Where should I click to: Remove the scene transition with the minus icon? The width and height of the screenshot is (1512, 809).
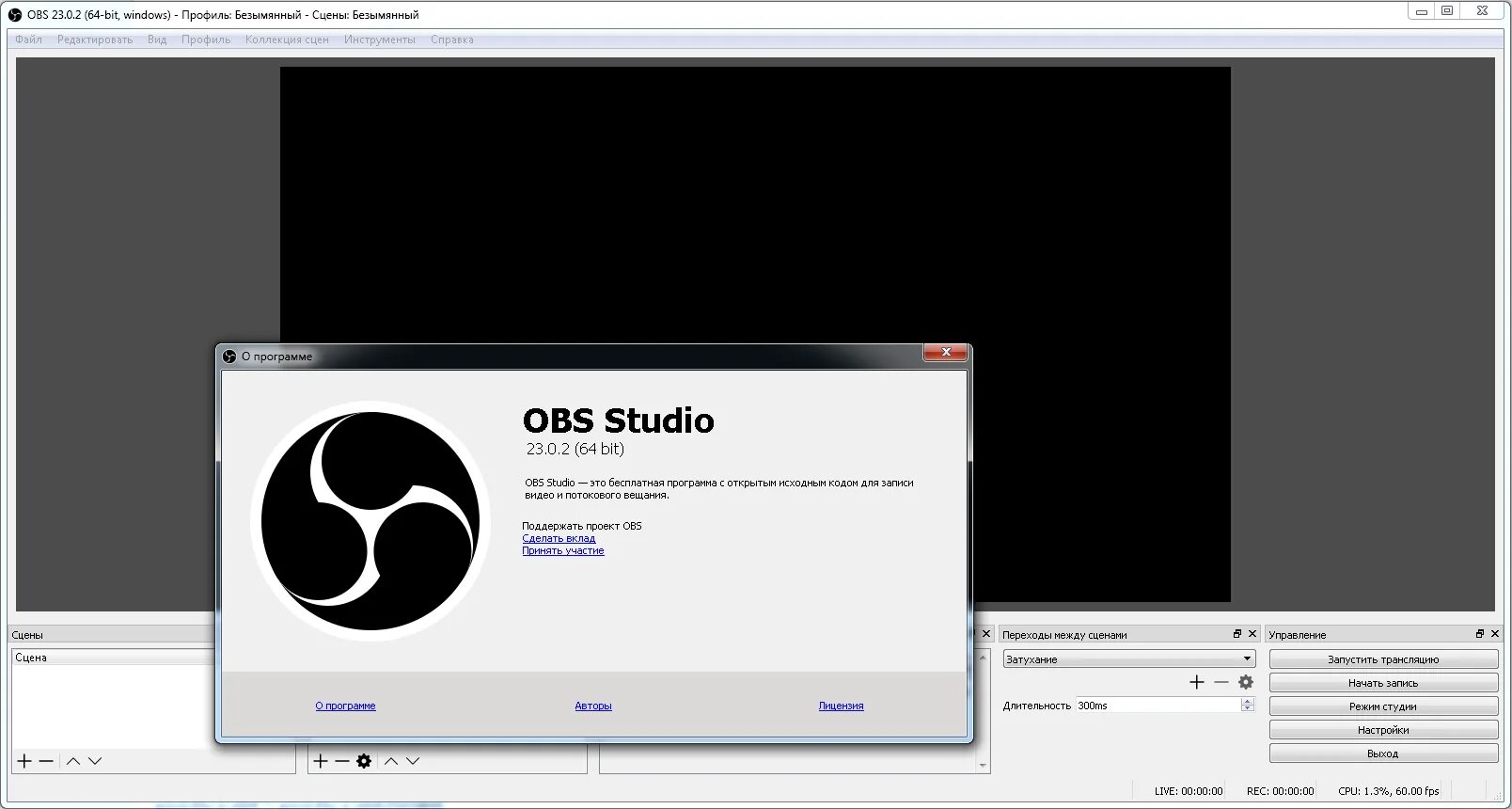(1221, 682)
